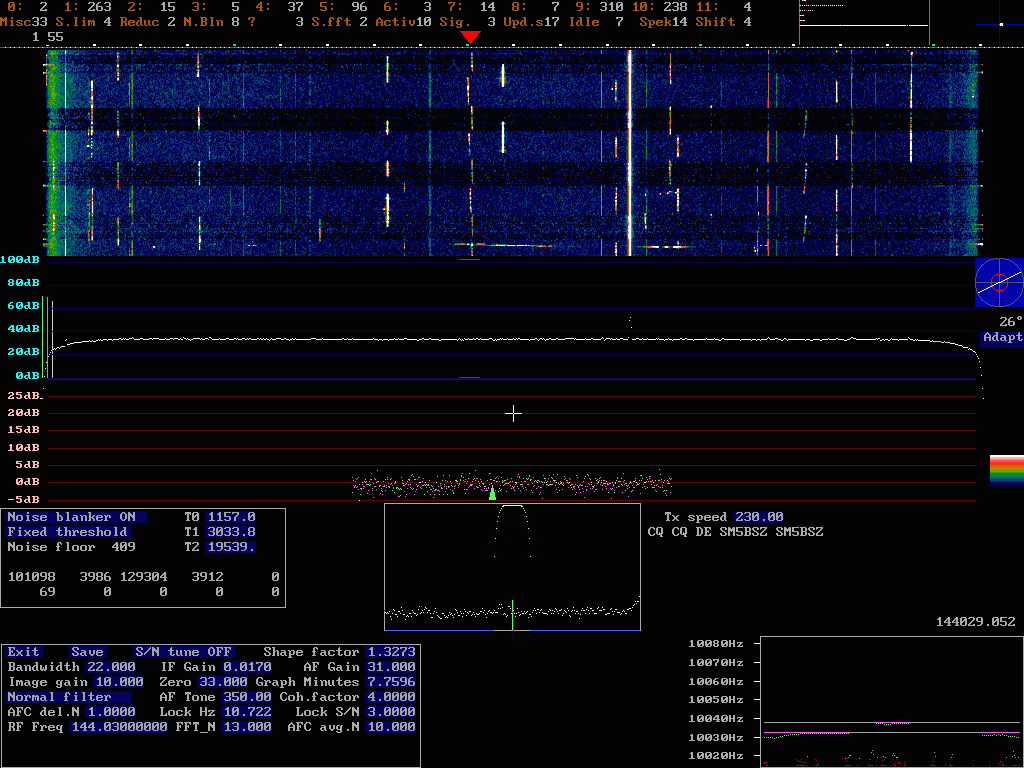The width and height of the screenshot is (1024, 768).
Task: Edit the Zero value 33.000
Action: (x=223, y=682)
